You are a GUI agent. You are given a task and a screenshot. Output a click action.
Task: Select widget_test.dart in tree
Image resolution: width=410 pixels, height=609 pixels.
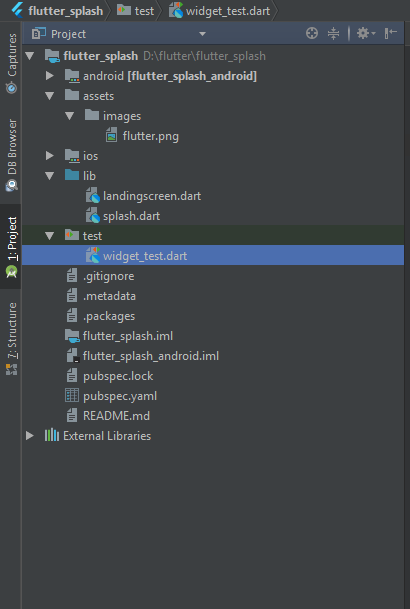(213, 256)
